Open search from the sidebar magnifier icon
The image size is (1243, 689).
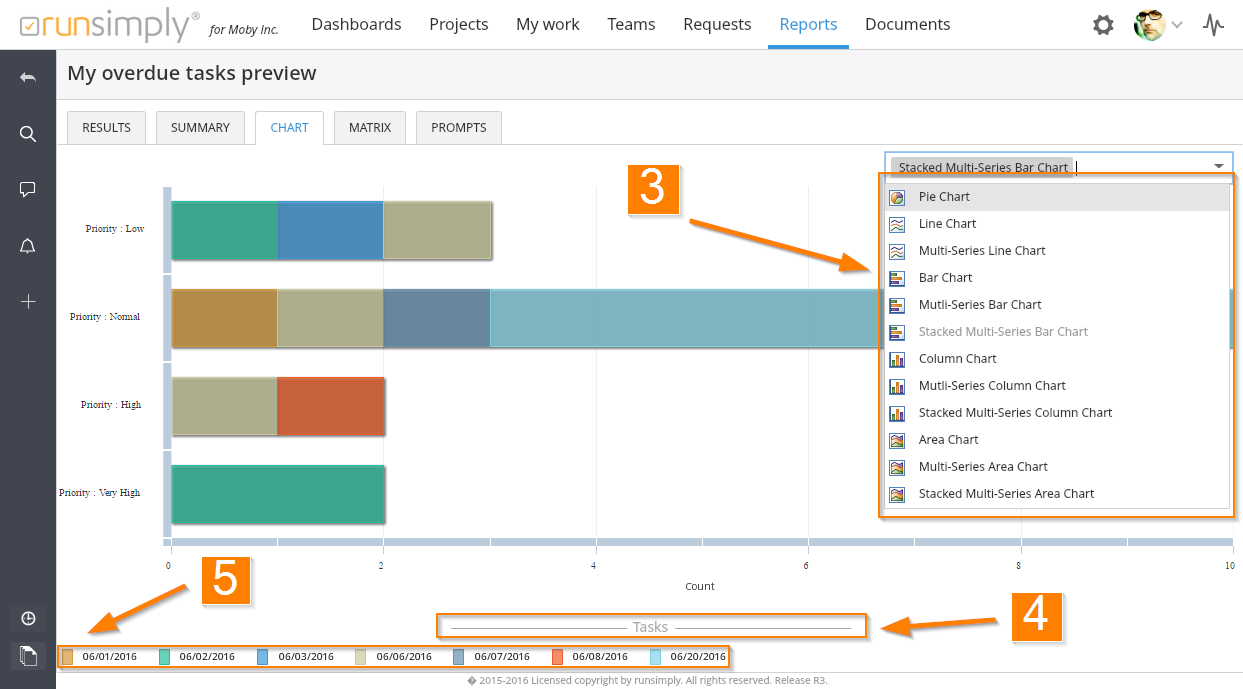click(28, 134)
